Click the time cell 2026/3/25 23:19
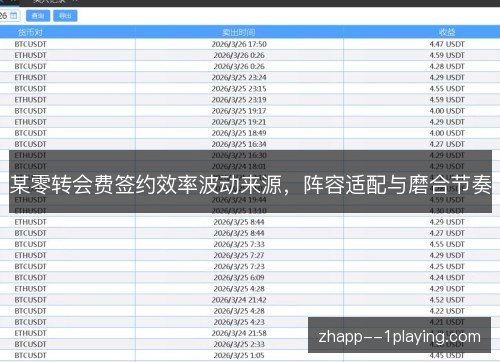The height and width of the screenshot is (362, 500). tap(239, 100)
